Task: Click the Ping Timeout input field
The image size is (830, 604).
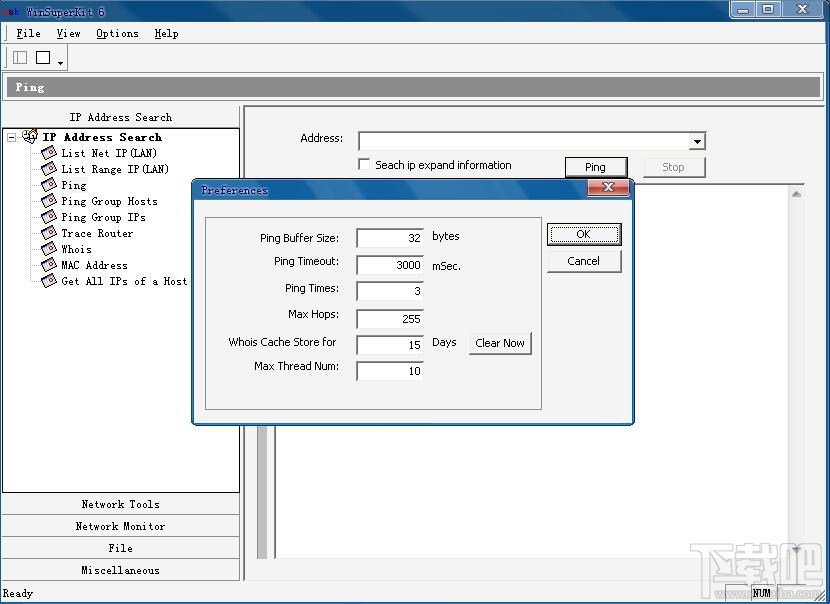Action: 389,265
